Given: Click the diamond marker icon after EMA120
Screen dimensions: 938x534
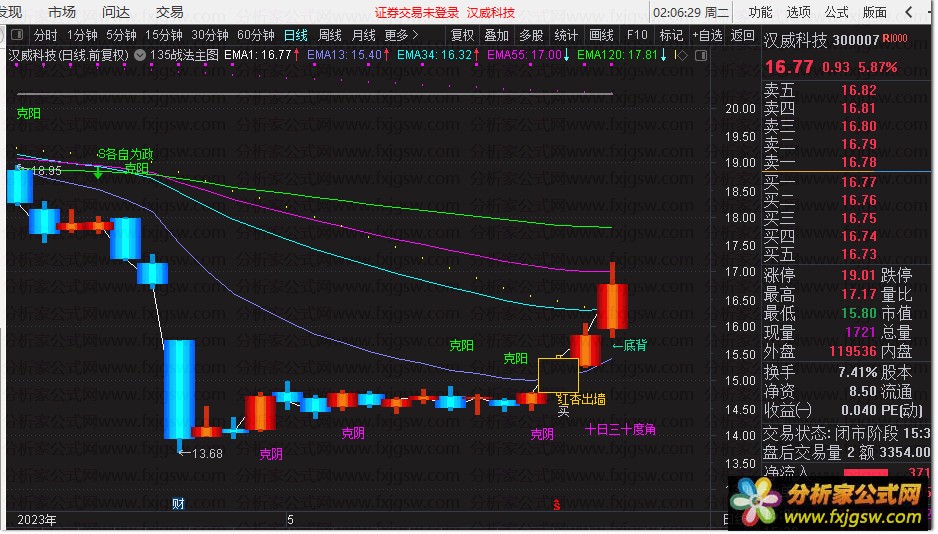Looking at the screenshot, I should click(683, 56).
